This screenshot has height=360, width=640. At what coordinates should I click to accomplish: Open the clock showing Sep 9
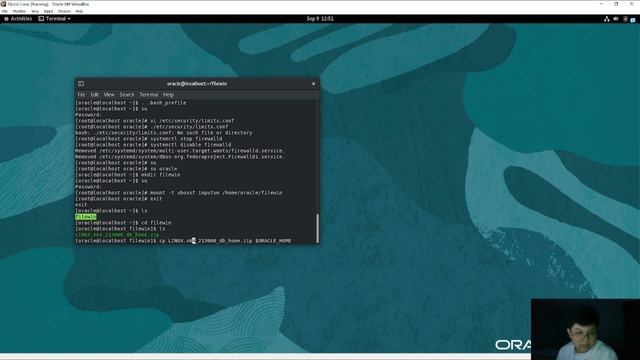click(x=320, y=19)
